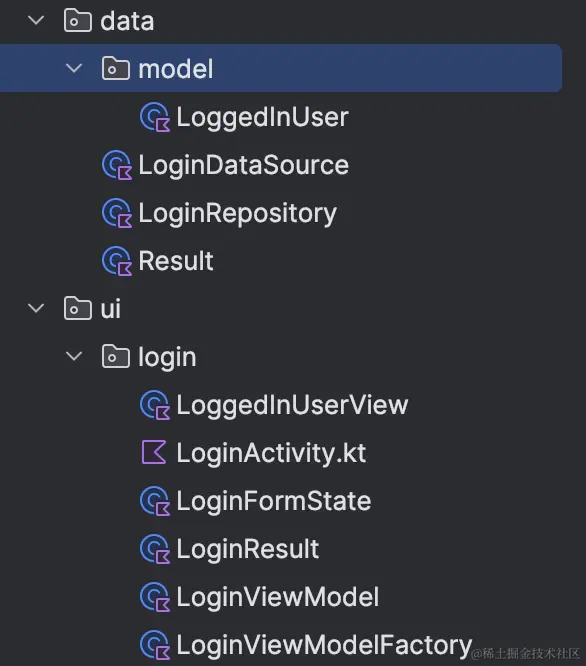Viewport: 586px width, 666px height.
Task: Click the login package folder icon
Action: click(116, 356)
